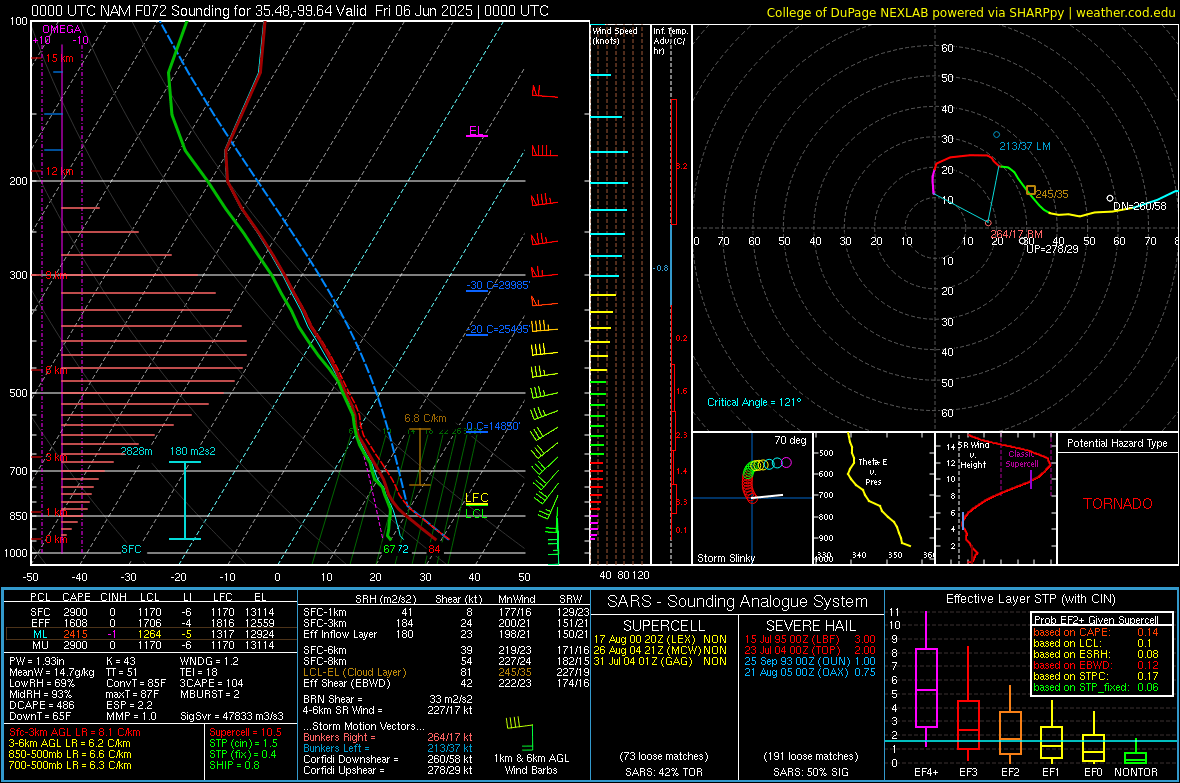Click the SARS: 50% SIG summary
Viewport: 1180px width, 783px height.
pyautogui.click(x=810, y=772)
